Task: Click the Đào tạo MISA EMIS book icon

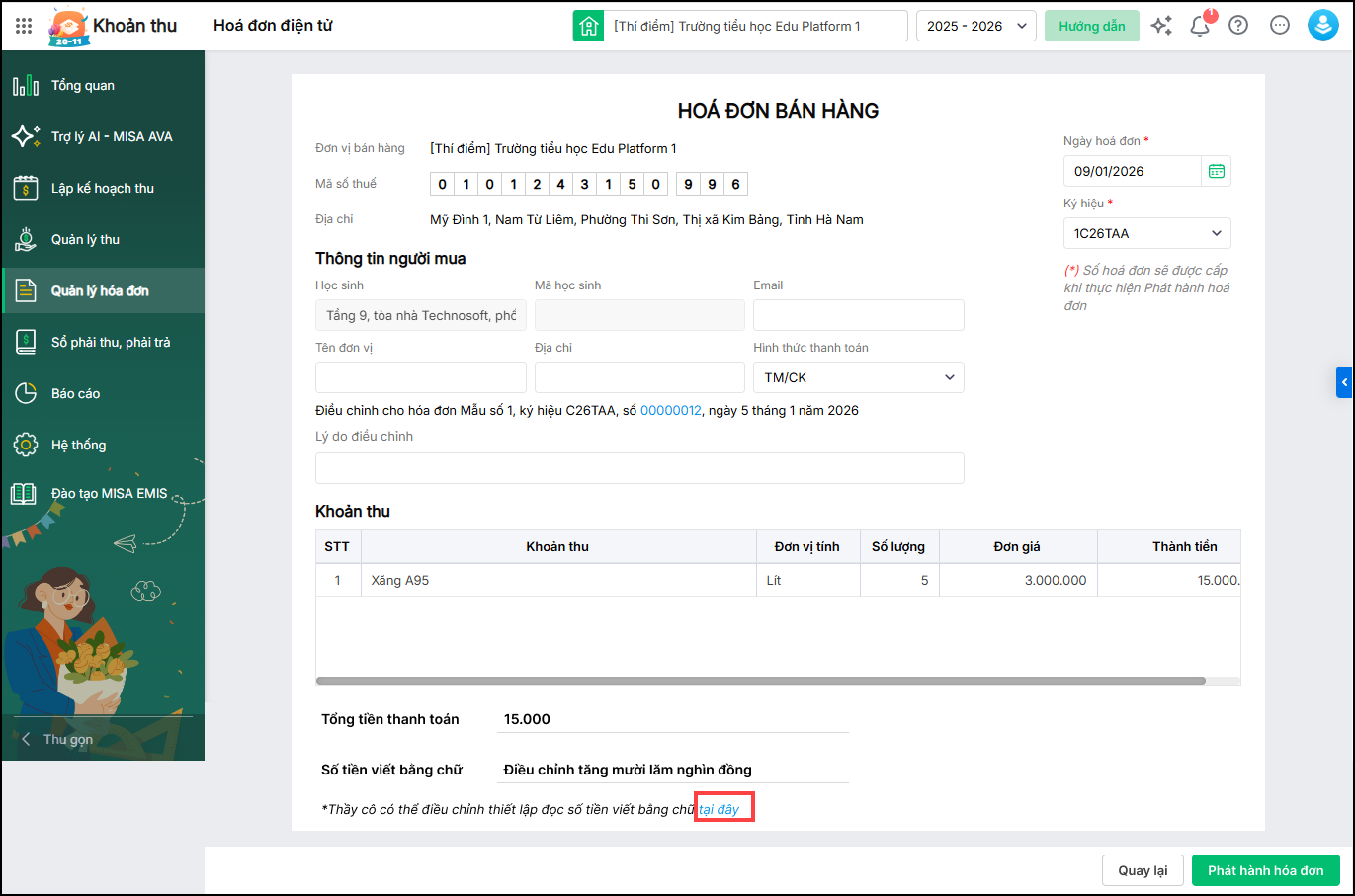Action: [24, 494]
